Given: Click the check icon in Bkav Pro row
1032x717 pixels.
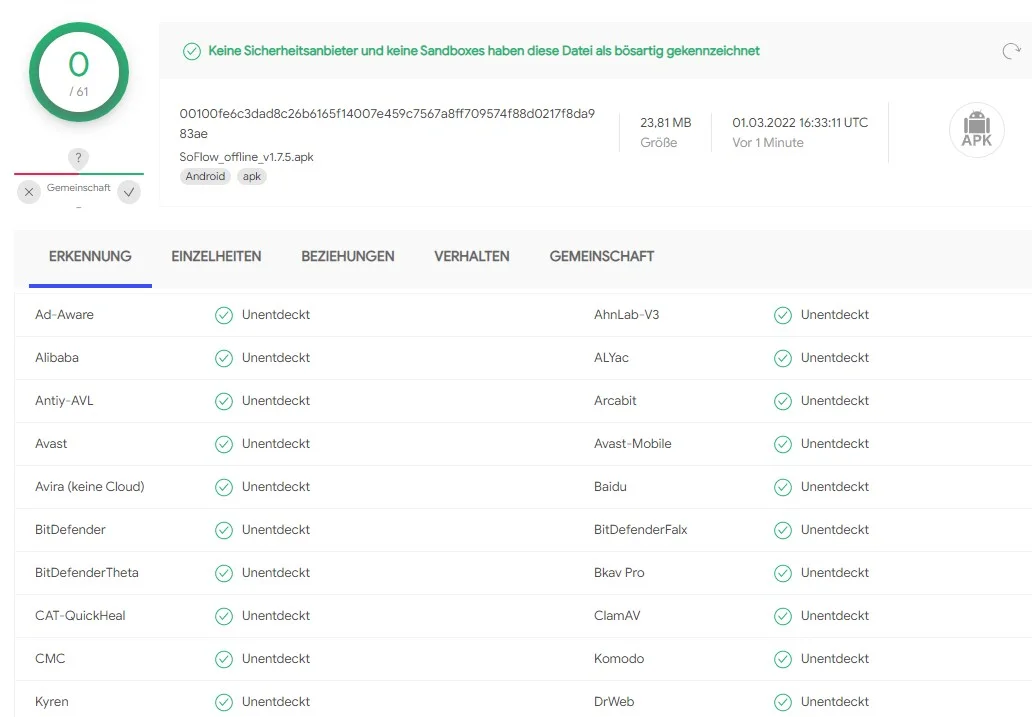Looking at the screenshot, I should [x=783, y=573].
